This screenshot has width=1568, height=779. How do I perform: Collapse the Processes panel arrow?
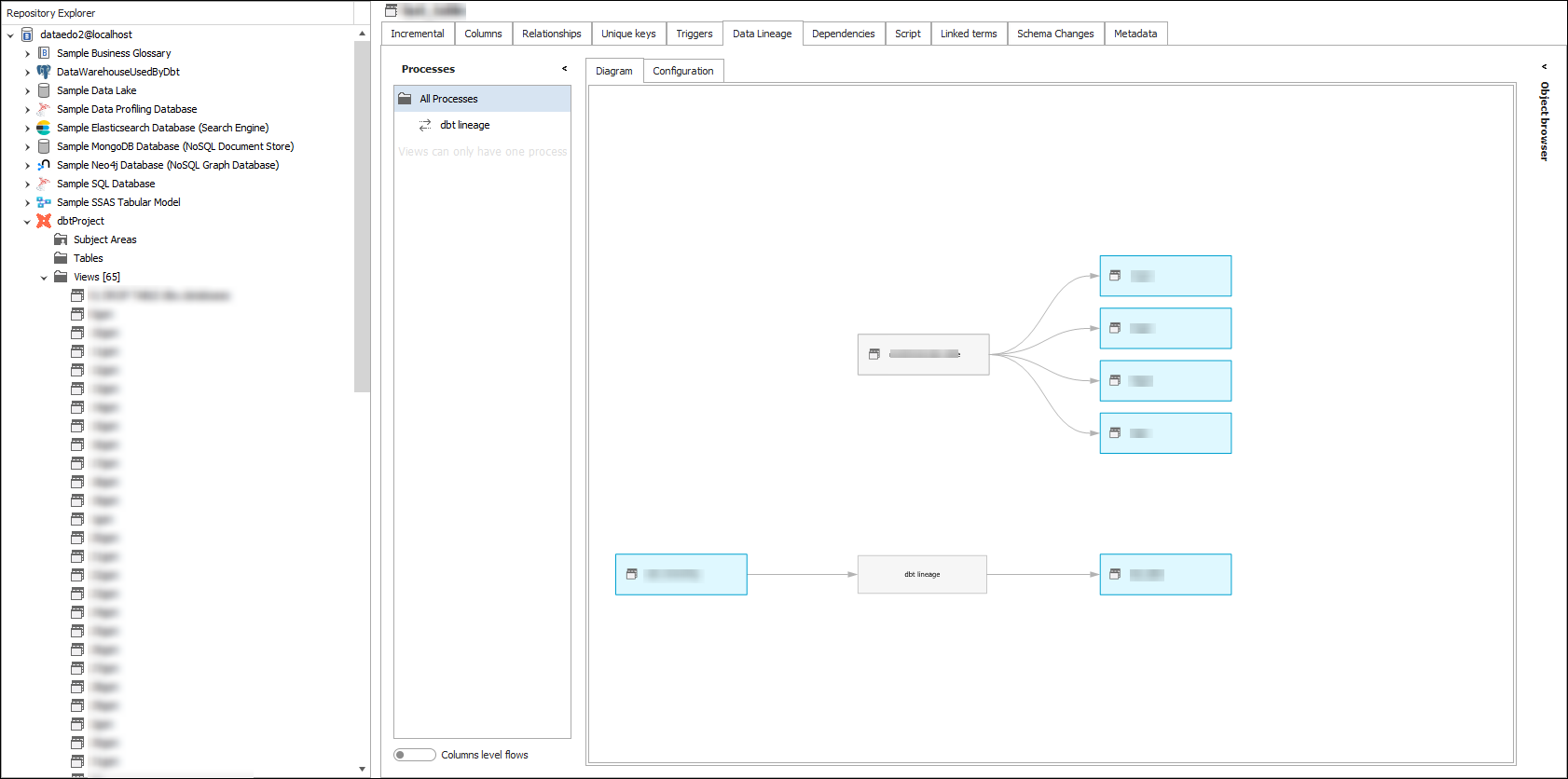(x=564, y=69)
